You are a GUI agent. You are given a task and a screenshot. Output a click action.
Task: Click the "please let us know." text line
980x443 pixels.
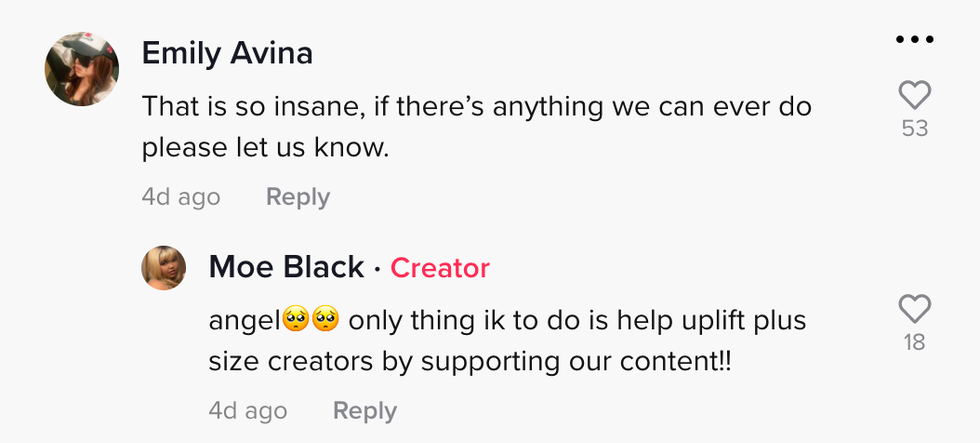pyautogui.click(x=264, y=148)
